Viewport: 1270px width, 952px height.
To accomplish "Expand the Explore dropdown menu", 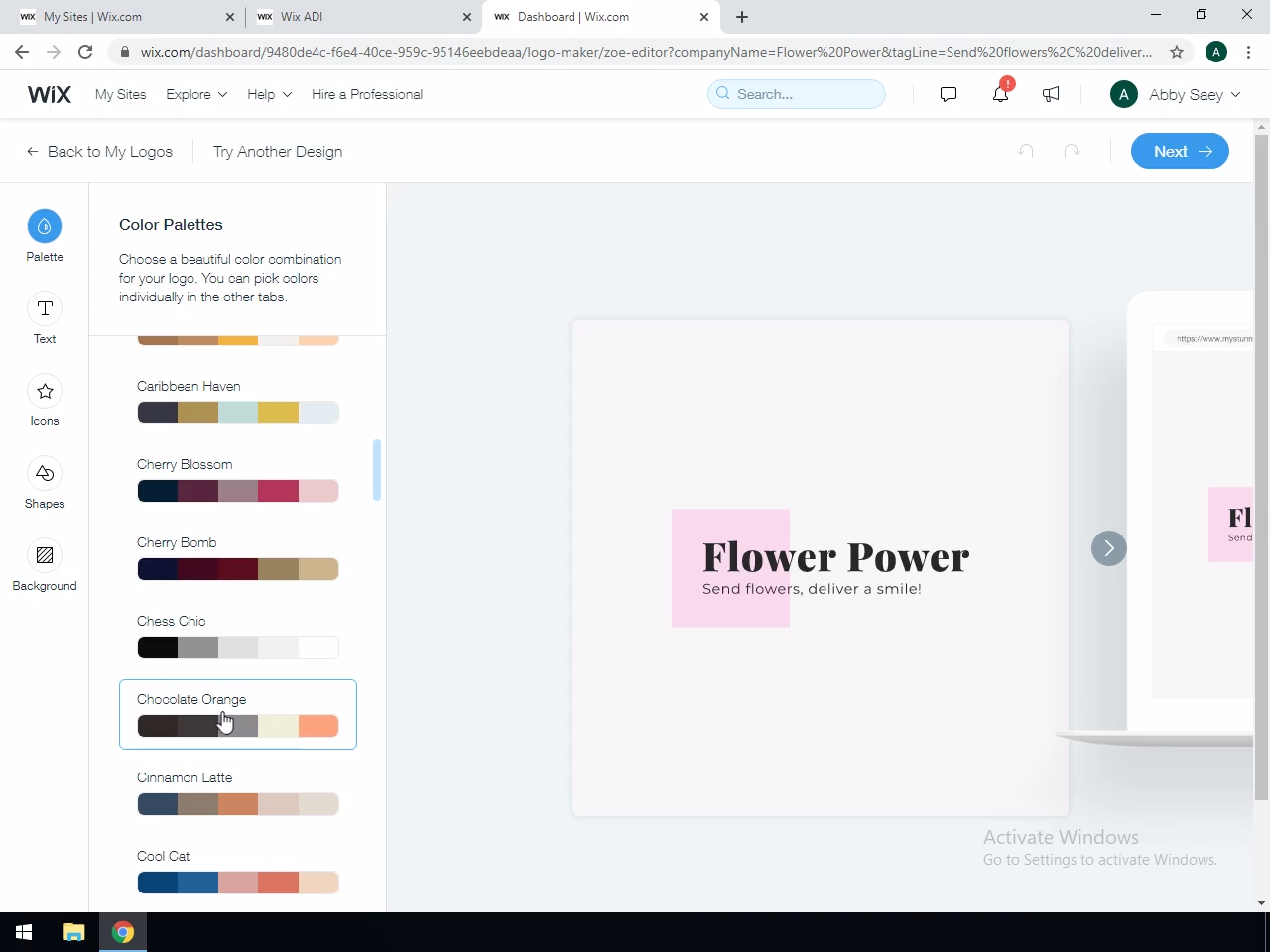I will (196, 94).
